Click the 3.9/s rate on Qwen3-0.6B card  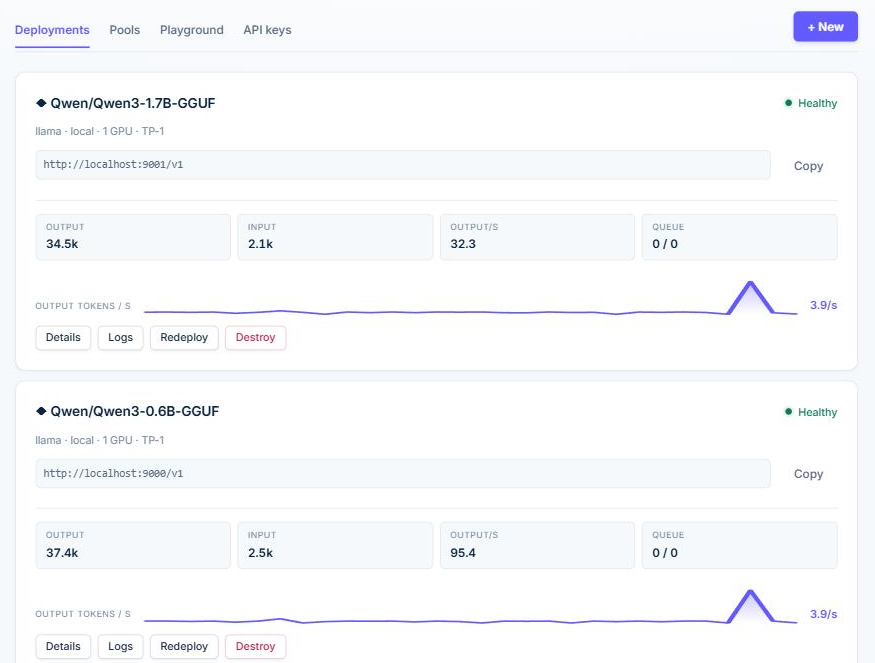pyautogui.click(x=823, y=614)
